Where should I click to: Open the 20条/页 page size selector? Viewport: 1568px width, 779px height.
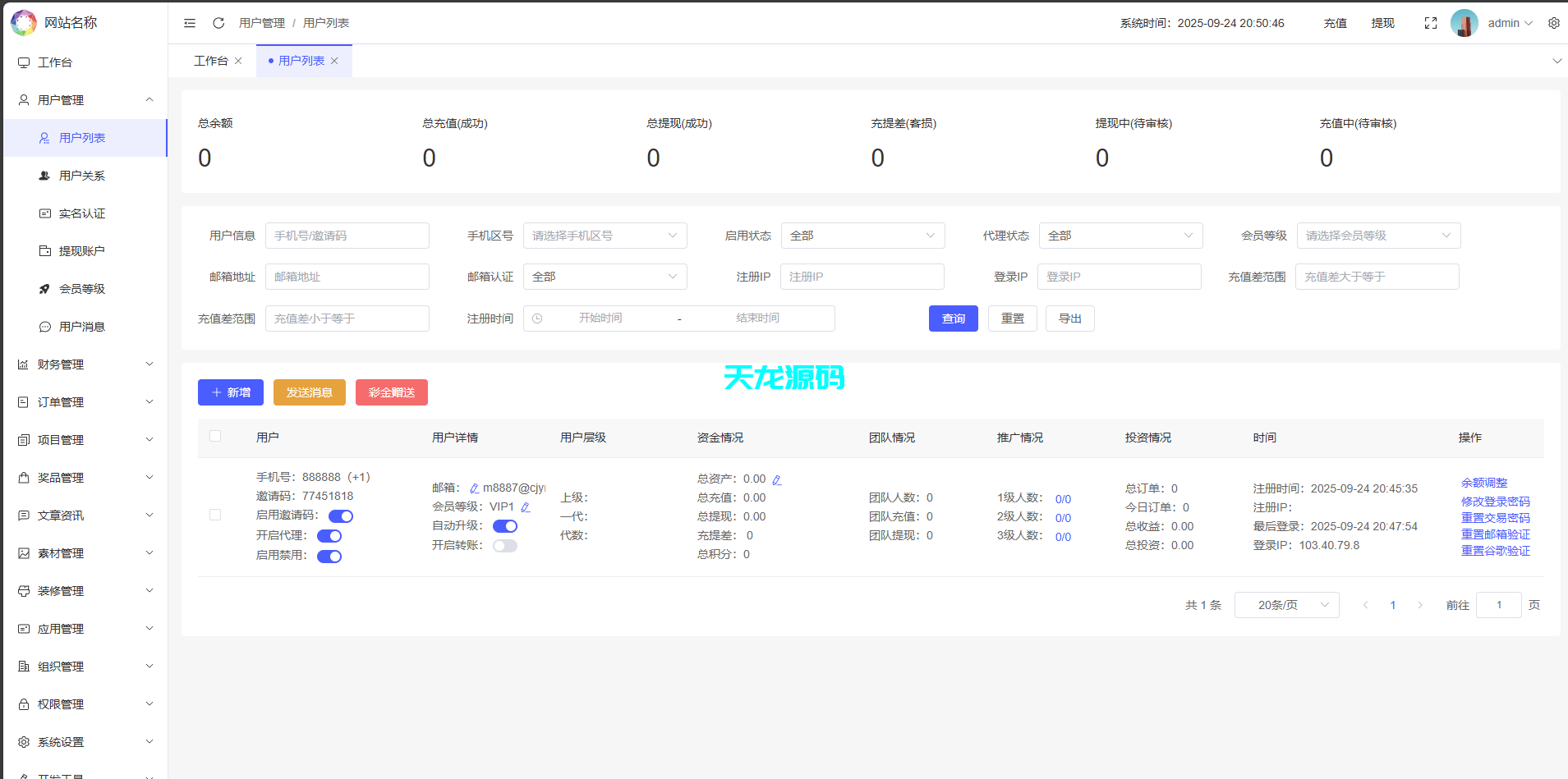[1286, 605]
